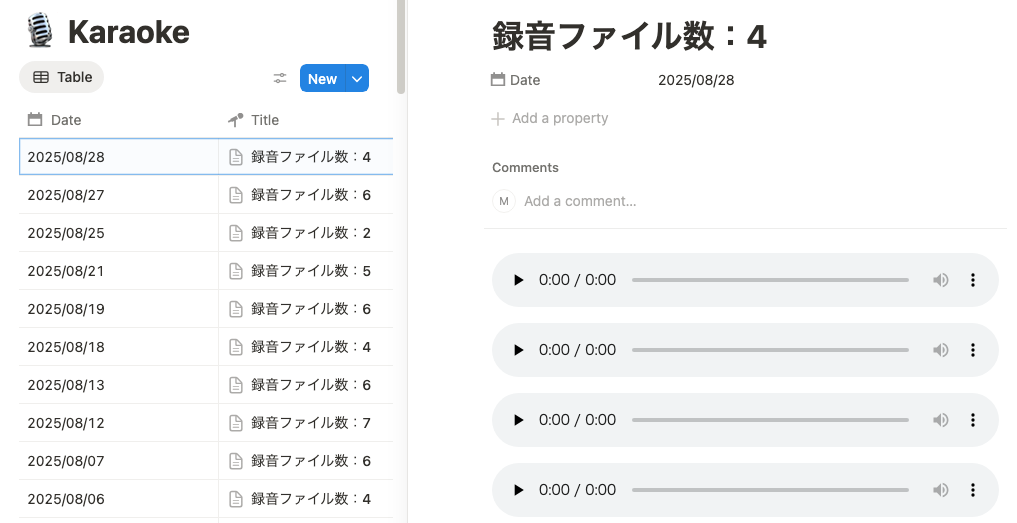Seek on the first audio progress bar

pos(771,280)
